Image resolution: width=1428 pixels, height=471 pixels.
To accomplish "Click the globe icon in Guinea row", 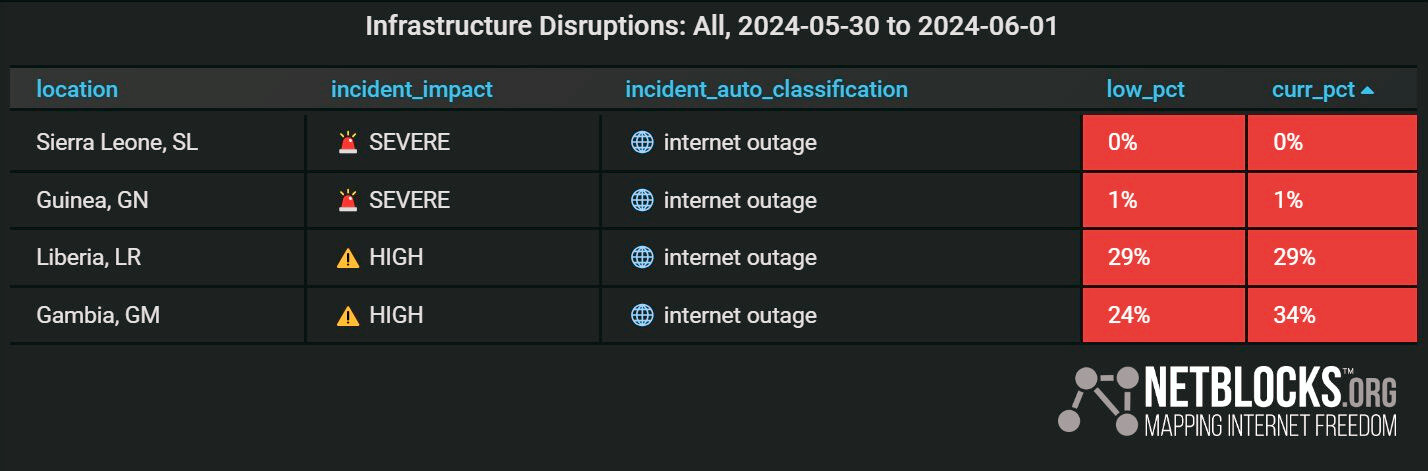I will (x=642, y=200).
